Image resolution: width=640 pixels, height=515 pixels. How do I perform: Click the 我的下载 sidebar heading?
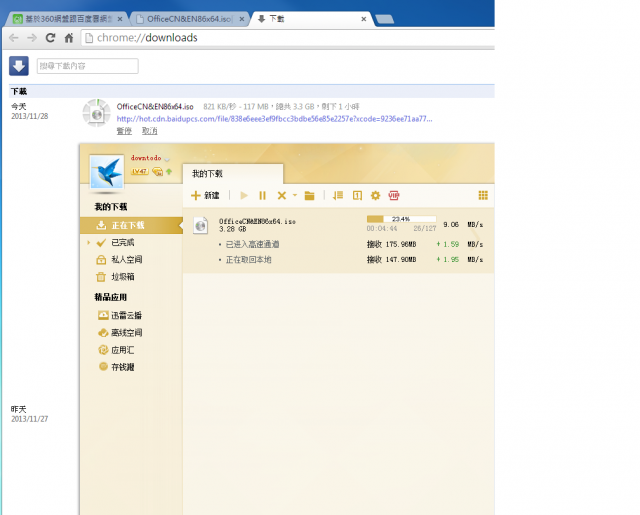click(x=111, y=207)
